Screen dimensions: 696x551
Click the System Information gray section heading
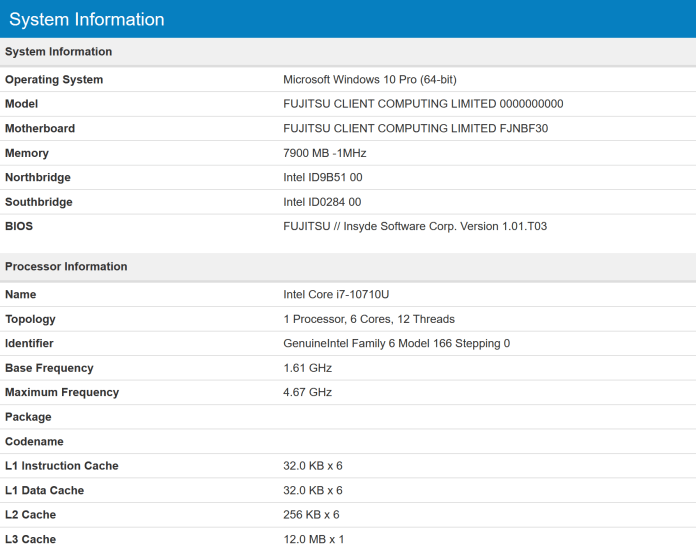58,52
